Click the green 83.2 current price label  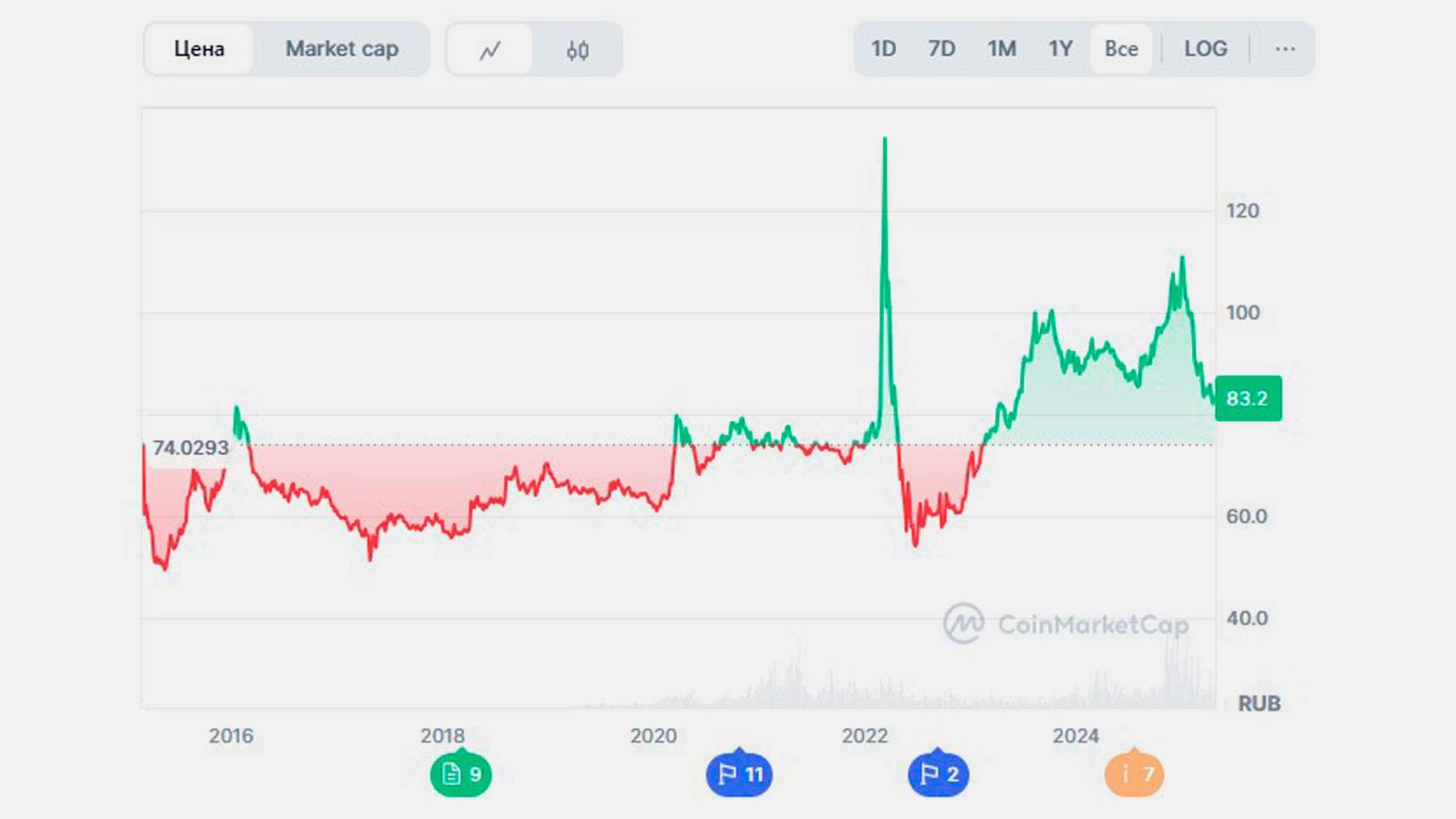click(1248, 398)
